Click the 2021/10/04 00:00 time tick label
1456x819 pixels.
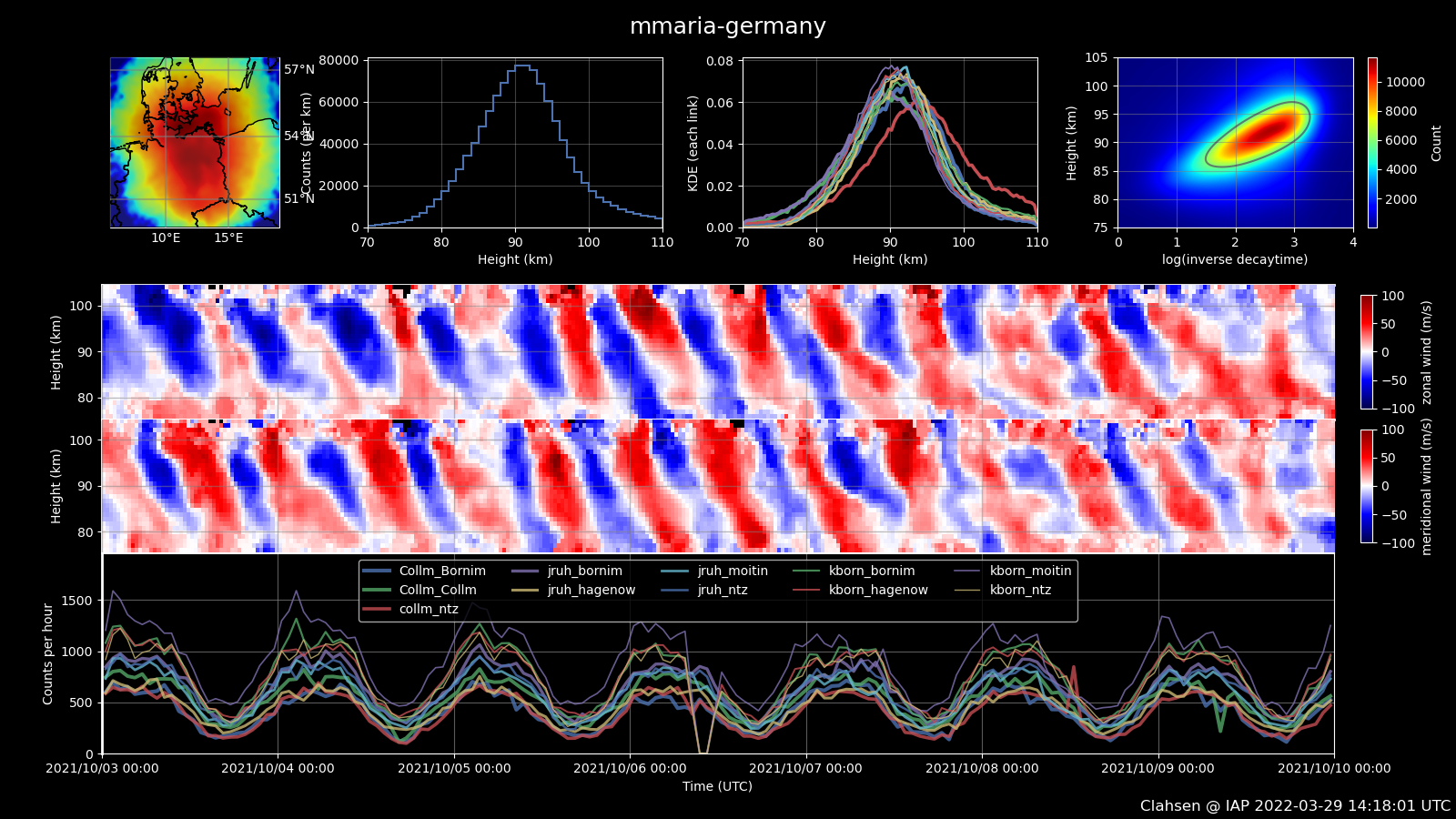point(278,768)
